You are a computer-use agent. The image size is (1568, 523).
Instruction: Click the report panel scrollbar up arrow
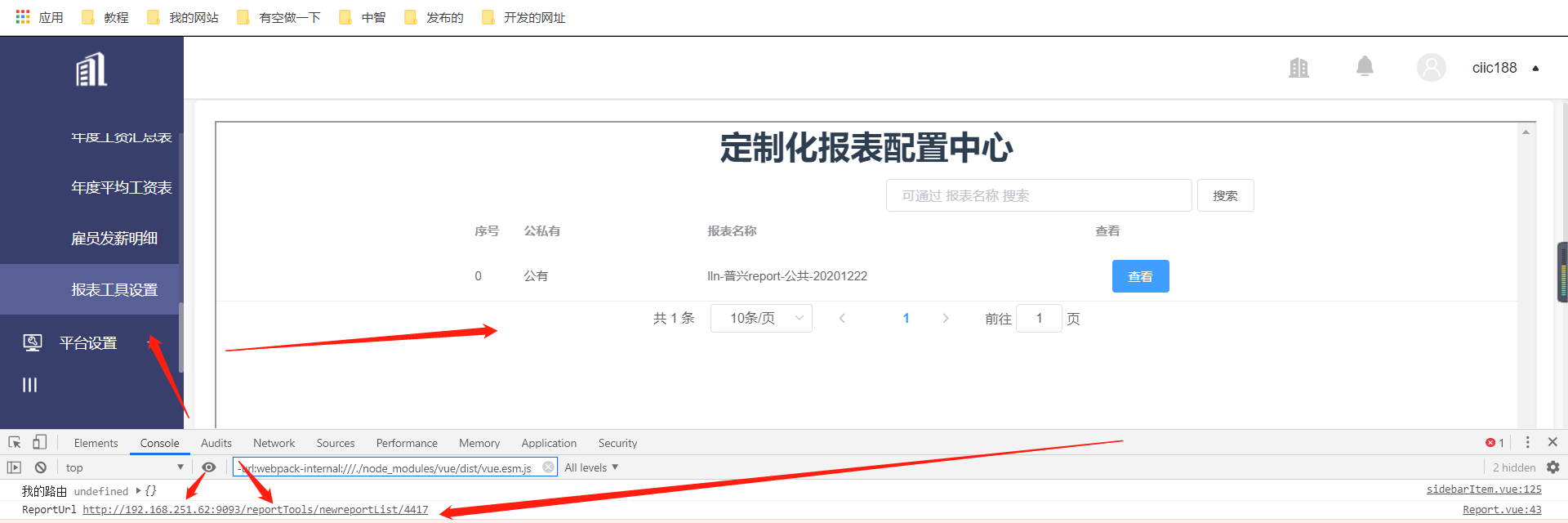pos(1526,132)
